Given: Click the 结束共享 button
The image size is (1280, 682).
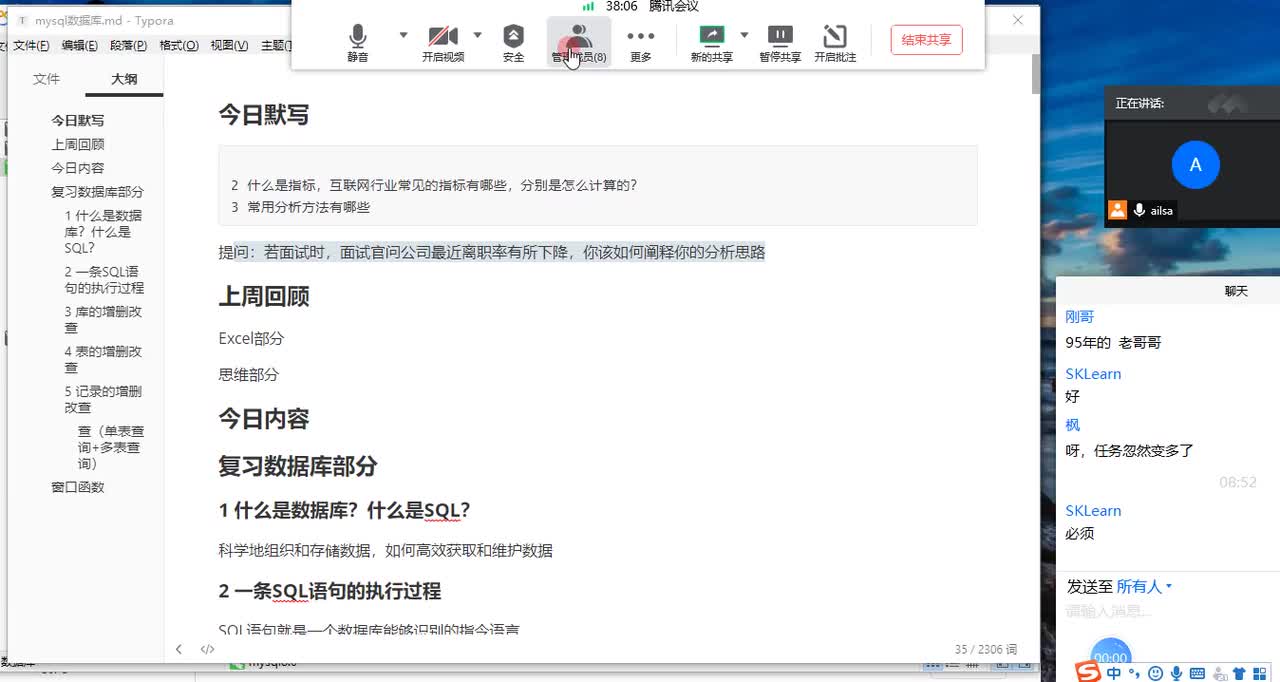Looking at the screenshot, I should (x=926, y=40).
